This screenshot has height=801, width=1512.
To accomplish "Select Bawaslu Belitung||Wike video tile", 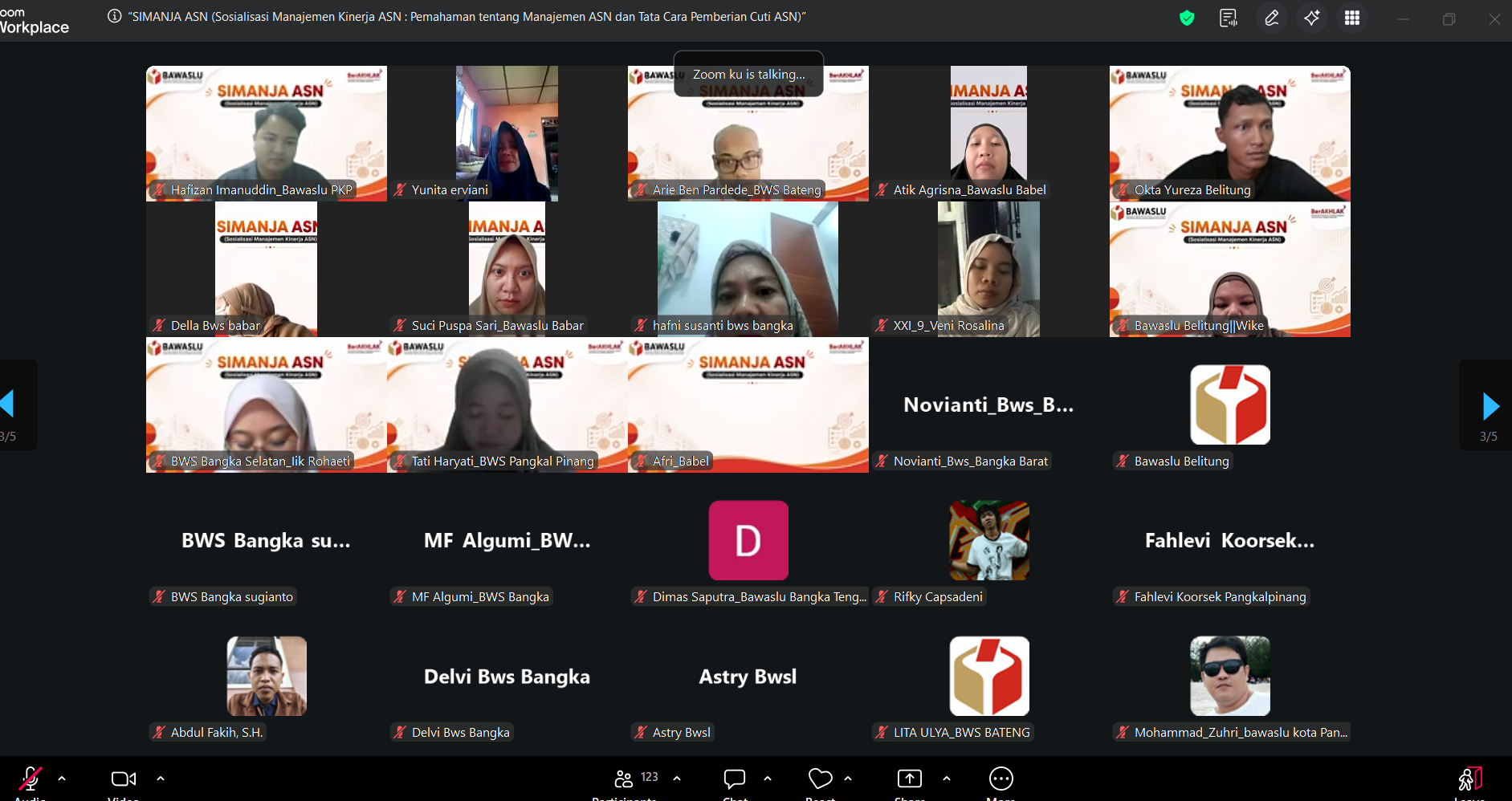I will point(1230,269).
